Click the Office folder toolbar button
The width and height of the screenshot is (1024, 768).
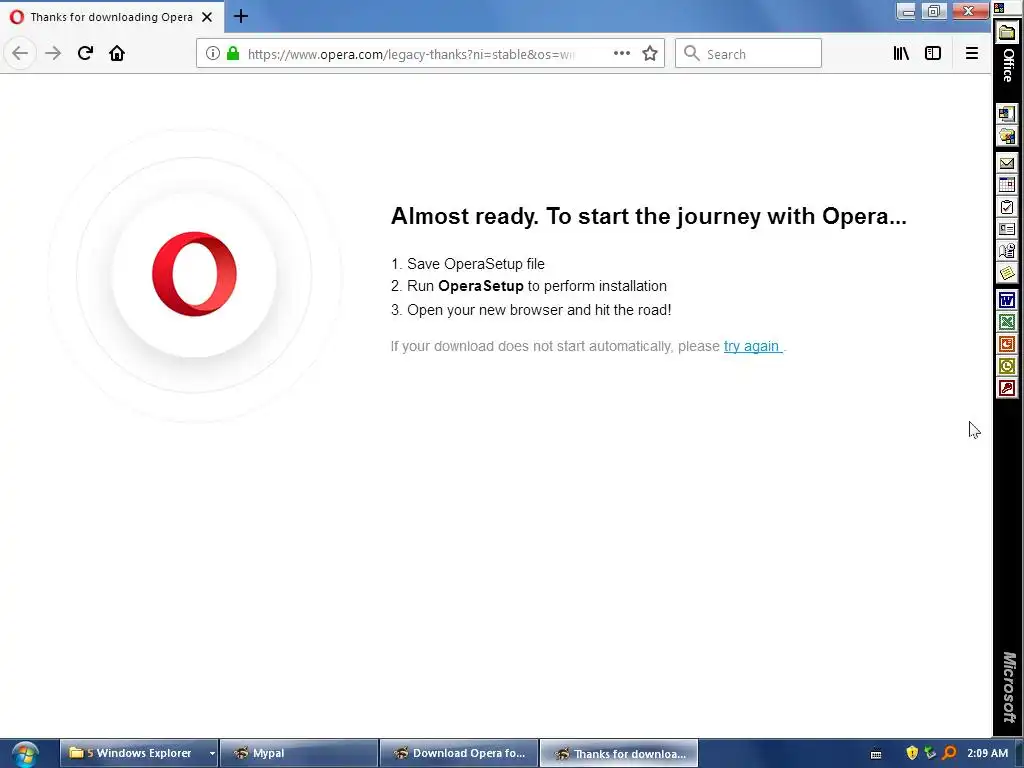point(1008,33)
